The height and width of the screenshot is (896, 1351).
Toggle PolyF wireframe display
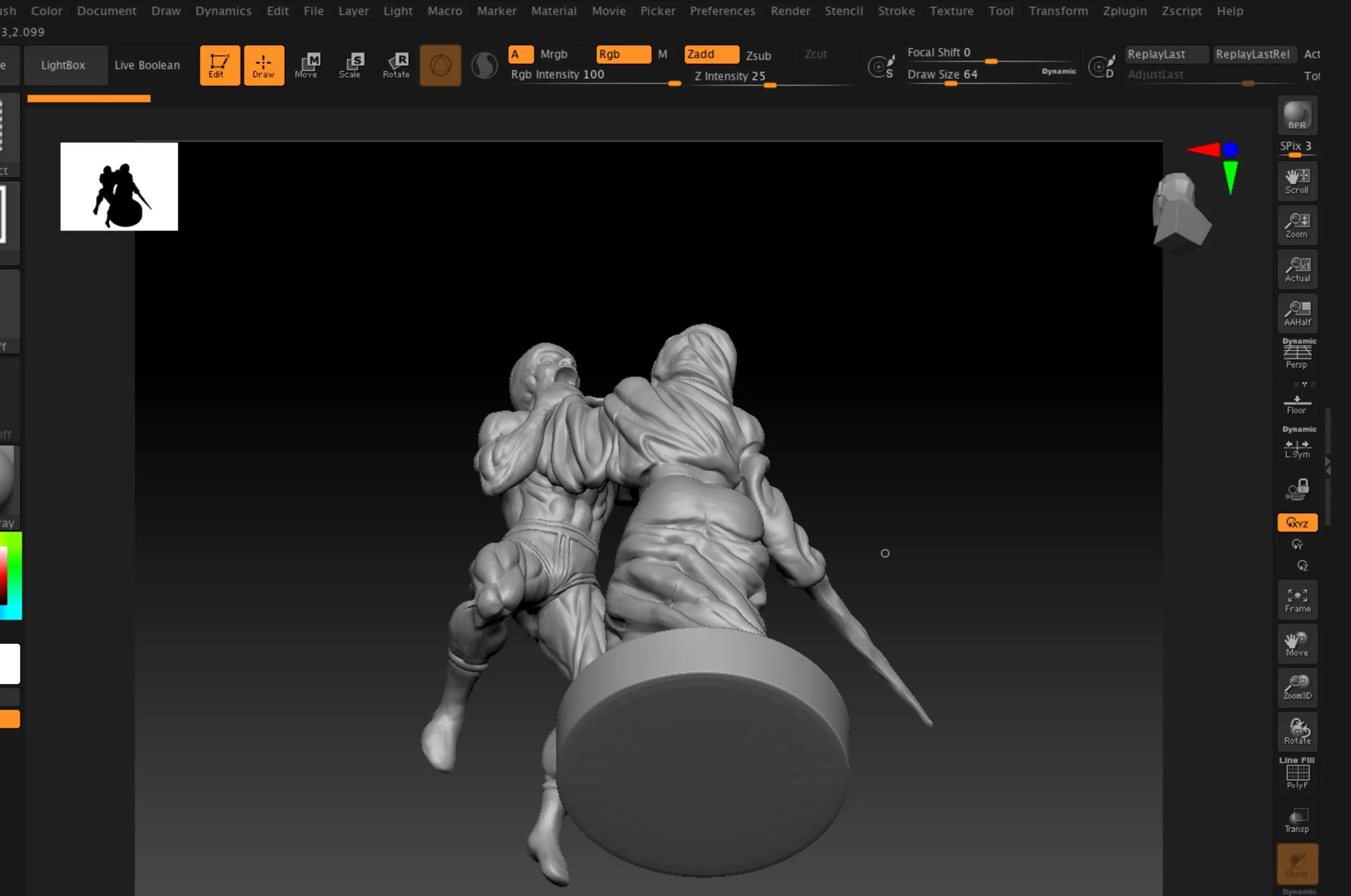point(1297,775)
